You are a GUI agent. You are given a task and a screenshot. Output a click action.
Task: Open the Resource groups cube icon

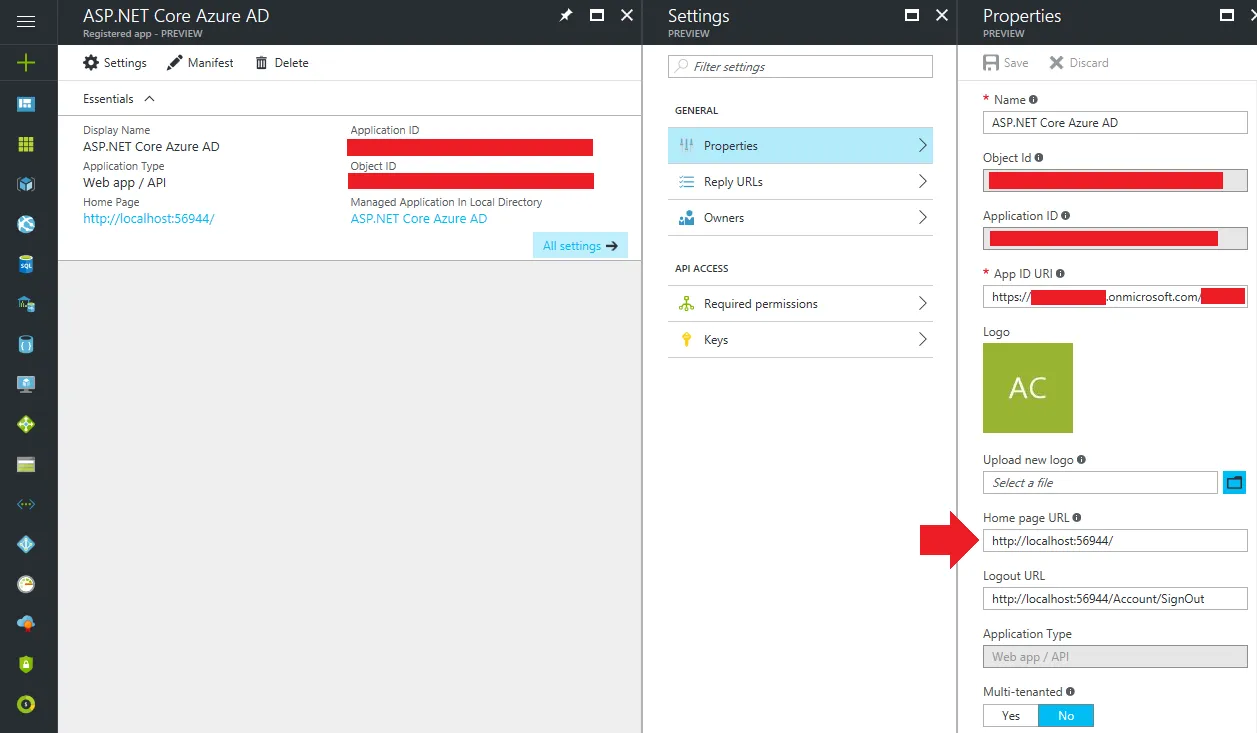[26, 184]
